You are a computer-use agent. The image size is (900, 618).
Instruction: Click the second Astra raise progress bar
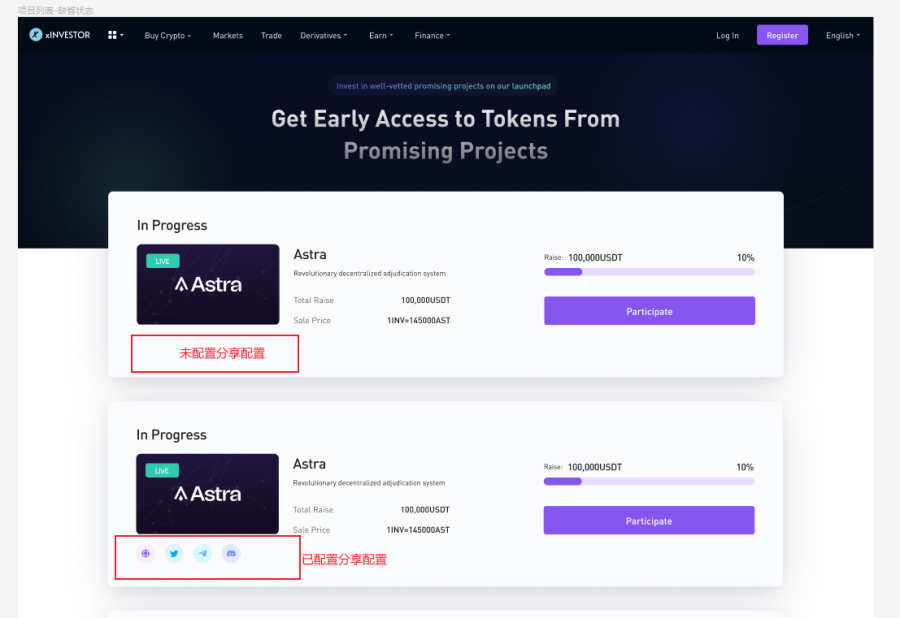coord(649,481)
